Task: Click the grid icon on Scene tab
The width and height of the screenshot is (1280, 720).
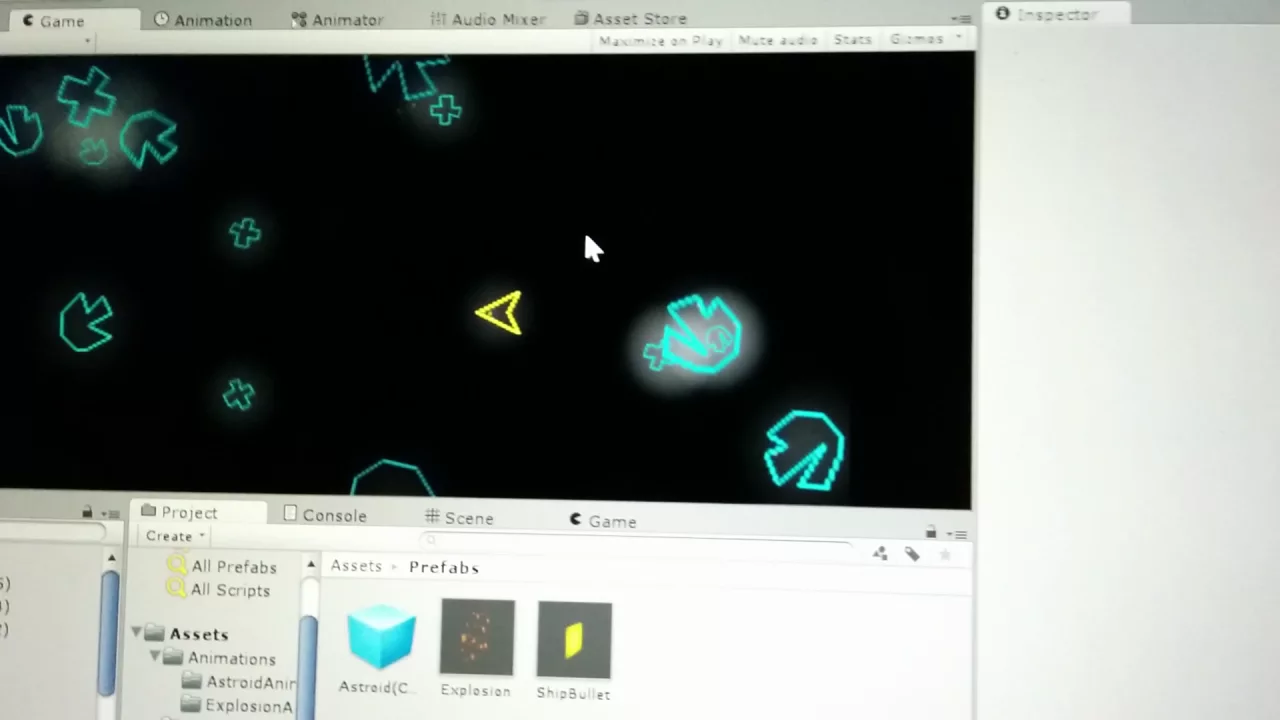Action: [432, 516]
